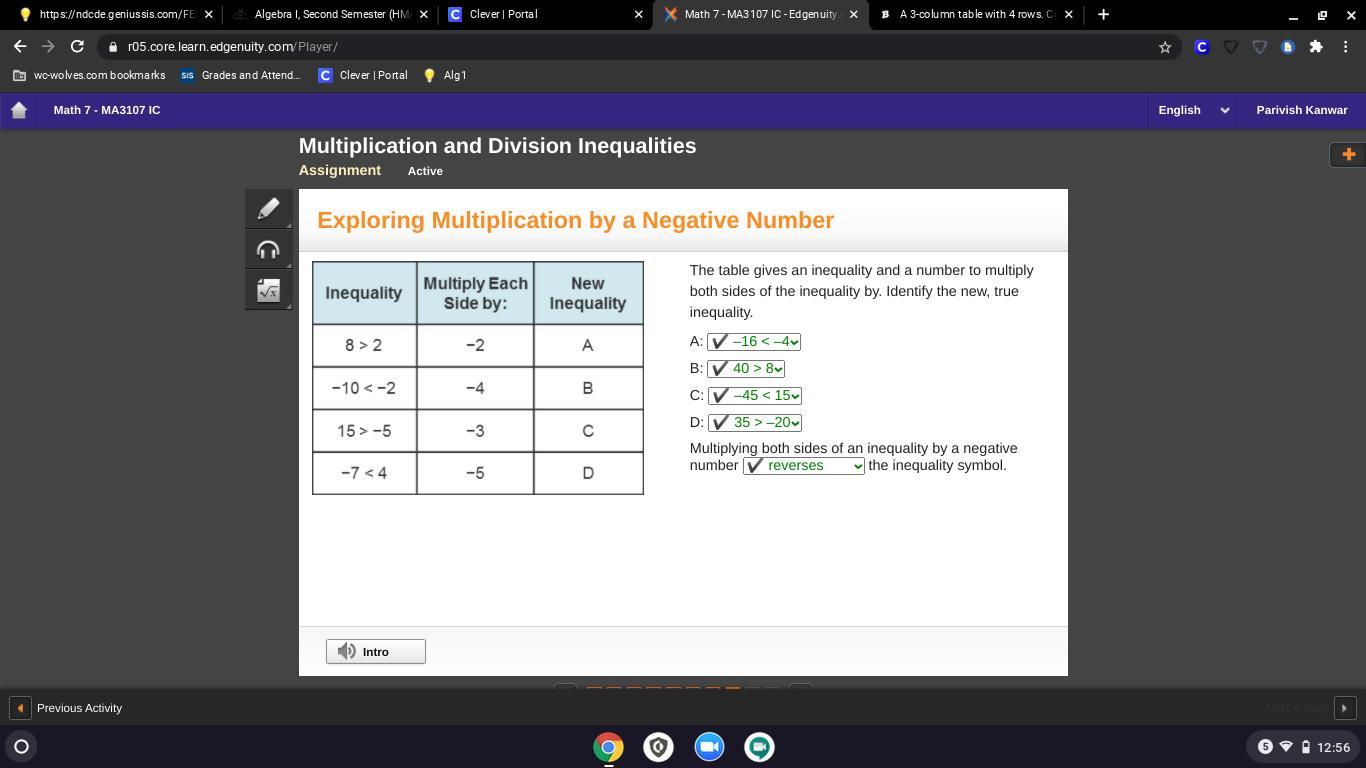
Task: Click the orange plus button at right
Action: click(1348, 154)
